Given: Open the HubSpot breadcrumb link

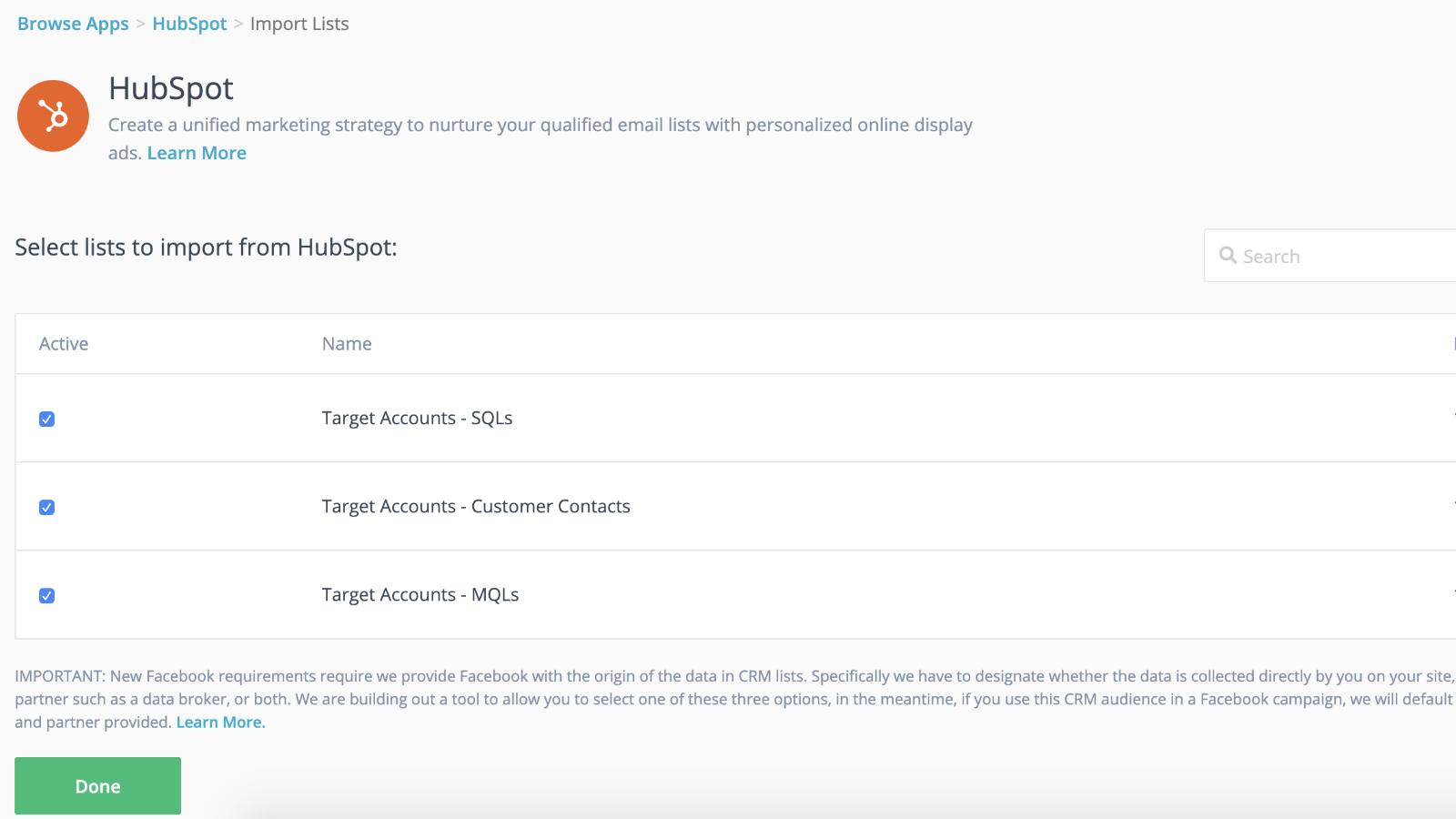Looking at the screenshot, I should tap(189, 24).
